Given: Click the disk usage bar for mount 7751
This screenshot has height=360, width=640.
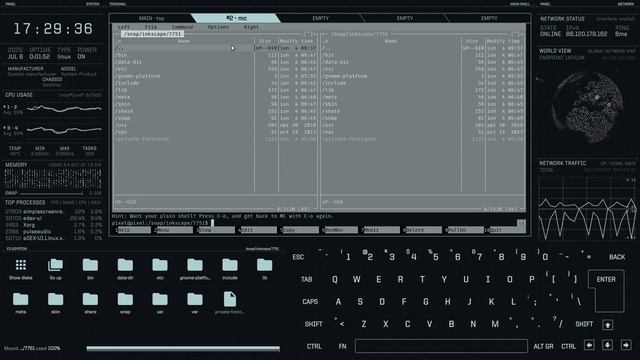Looking at the screenshot, I should coord(183,349).
